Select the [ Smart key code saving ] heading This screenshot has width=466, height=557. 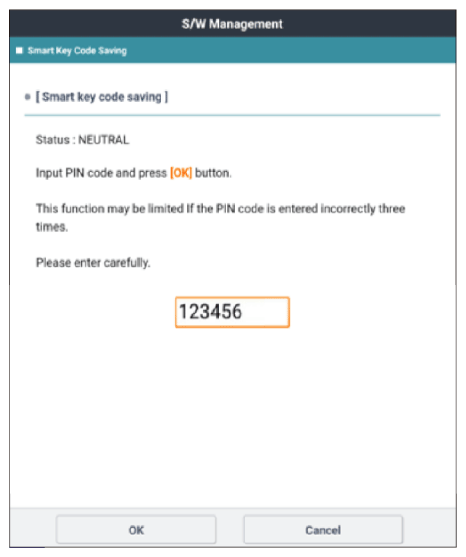[102, 97]
